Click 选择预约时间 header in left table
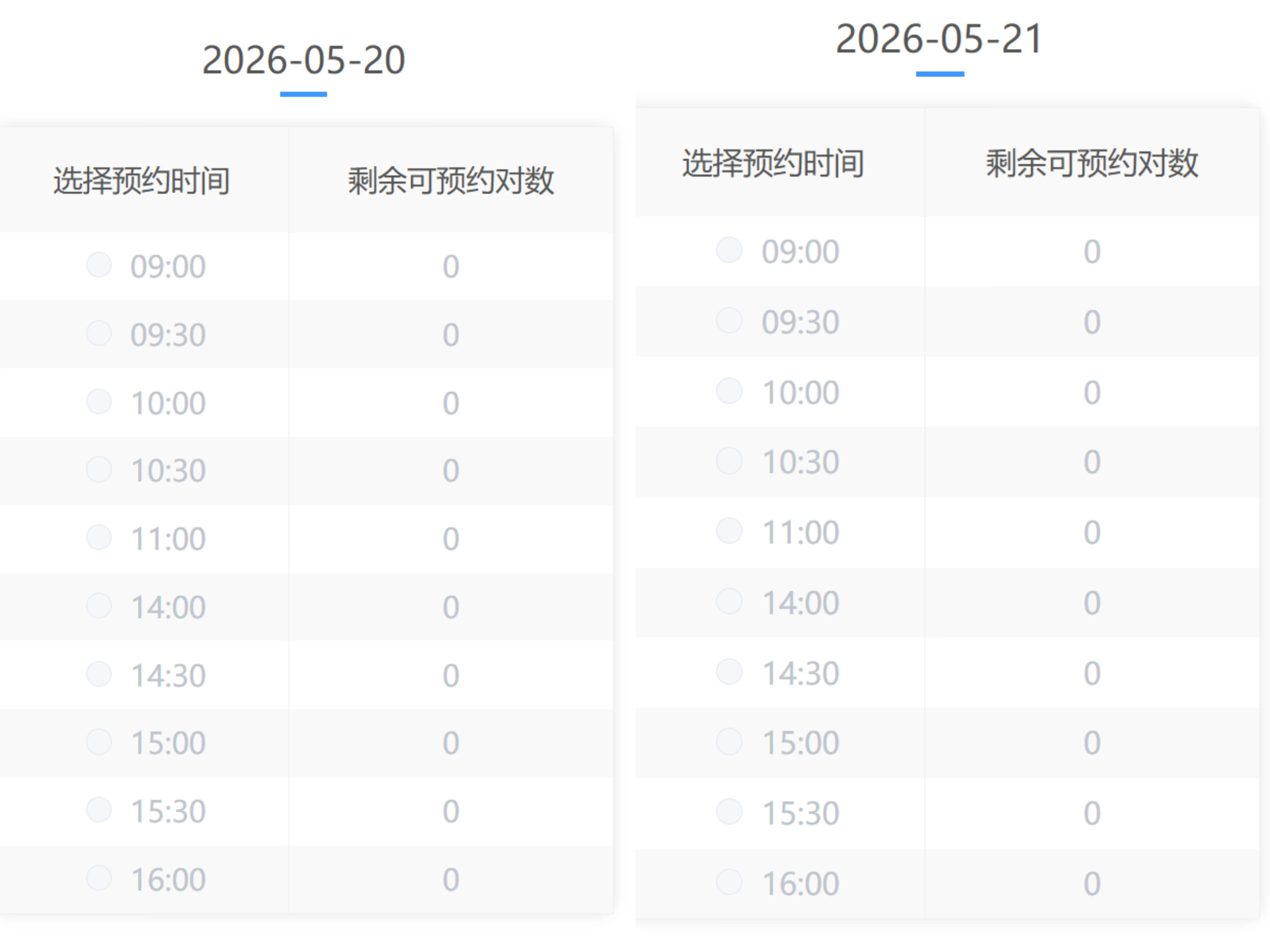 point(142,181)
